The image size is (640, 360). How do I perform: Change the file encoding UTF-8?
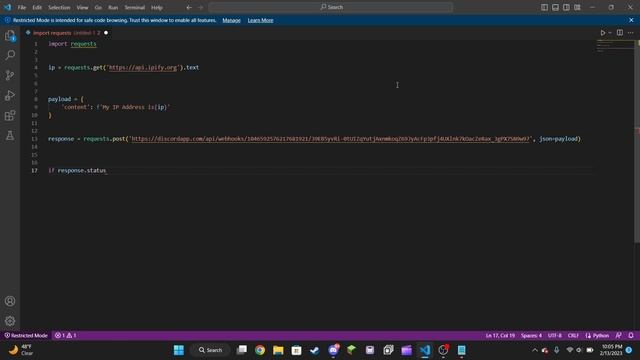(554, 336)
